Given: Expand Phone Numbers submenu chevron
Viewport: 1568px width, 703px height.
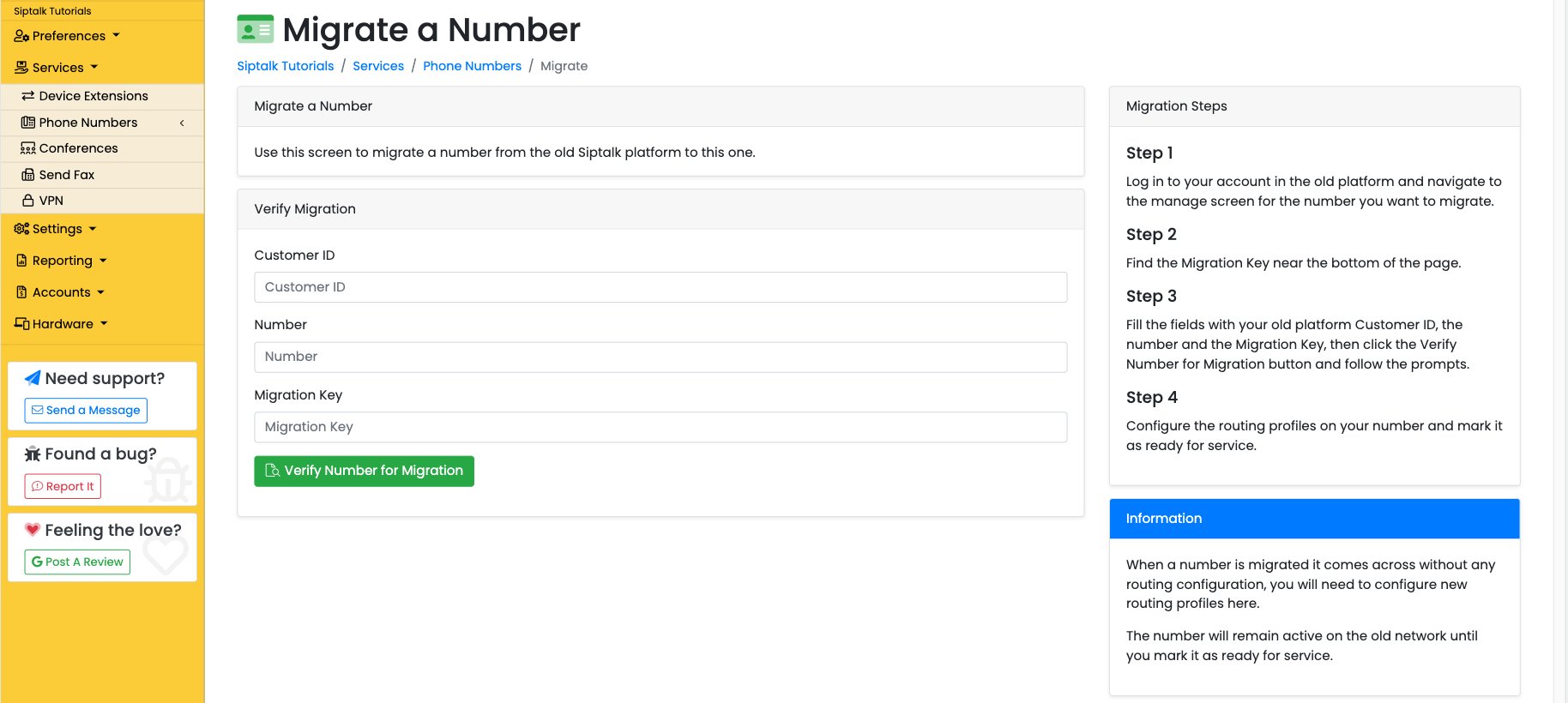Looking at the screenshot, I should (182, 123).
